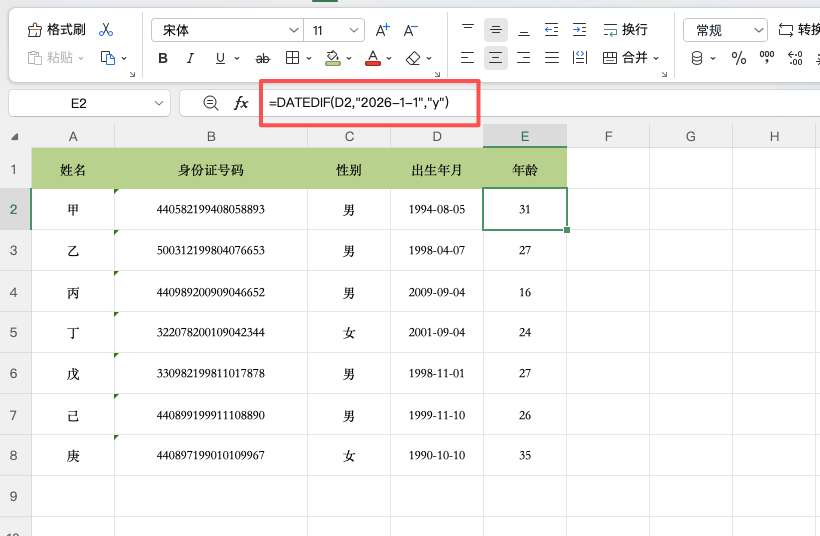Click the eraser clear formatting icon

tap(413, 58)
